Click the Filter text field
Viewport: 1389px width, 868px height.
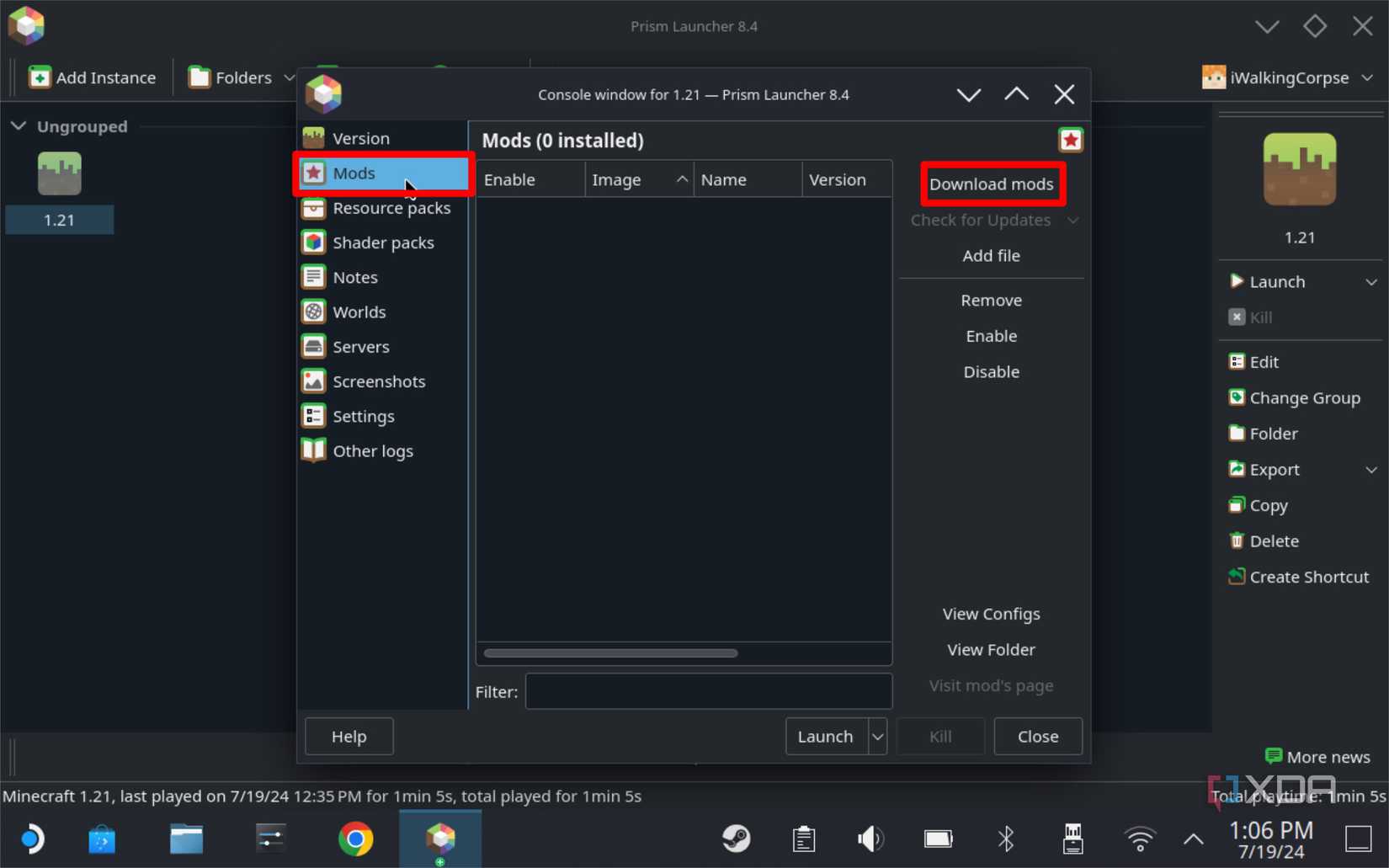709,691
